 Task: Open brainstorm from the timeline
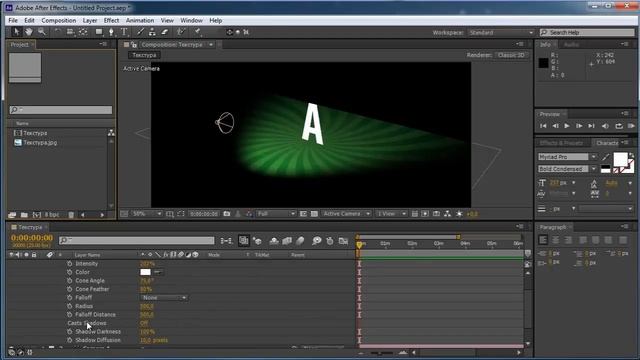coord(316,241)
